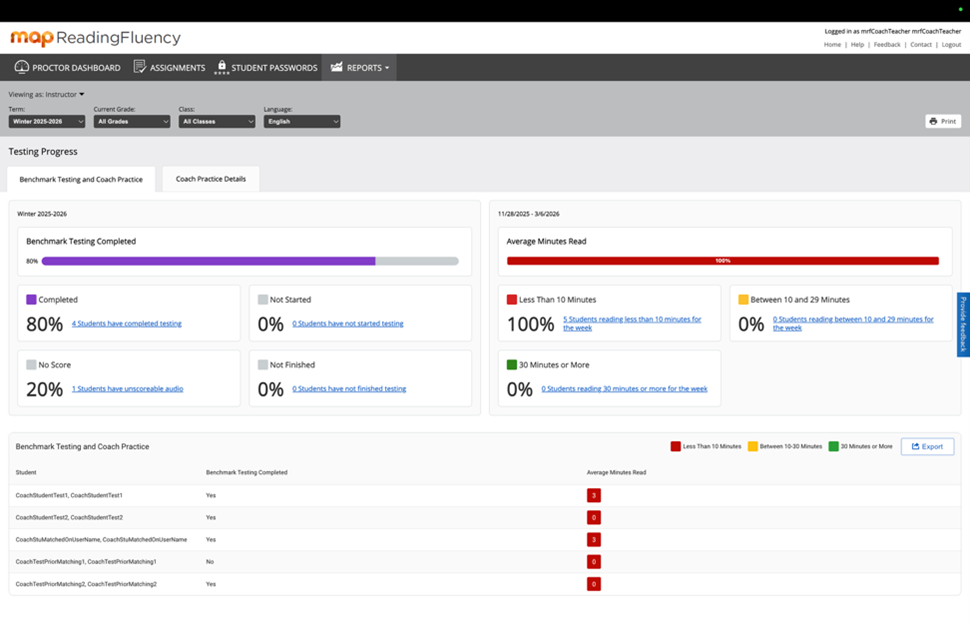Toggle the Viewing as Instructor selector
The width and height of the screenshot is (970, 628).
[47, 94]
